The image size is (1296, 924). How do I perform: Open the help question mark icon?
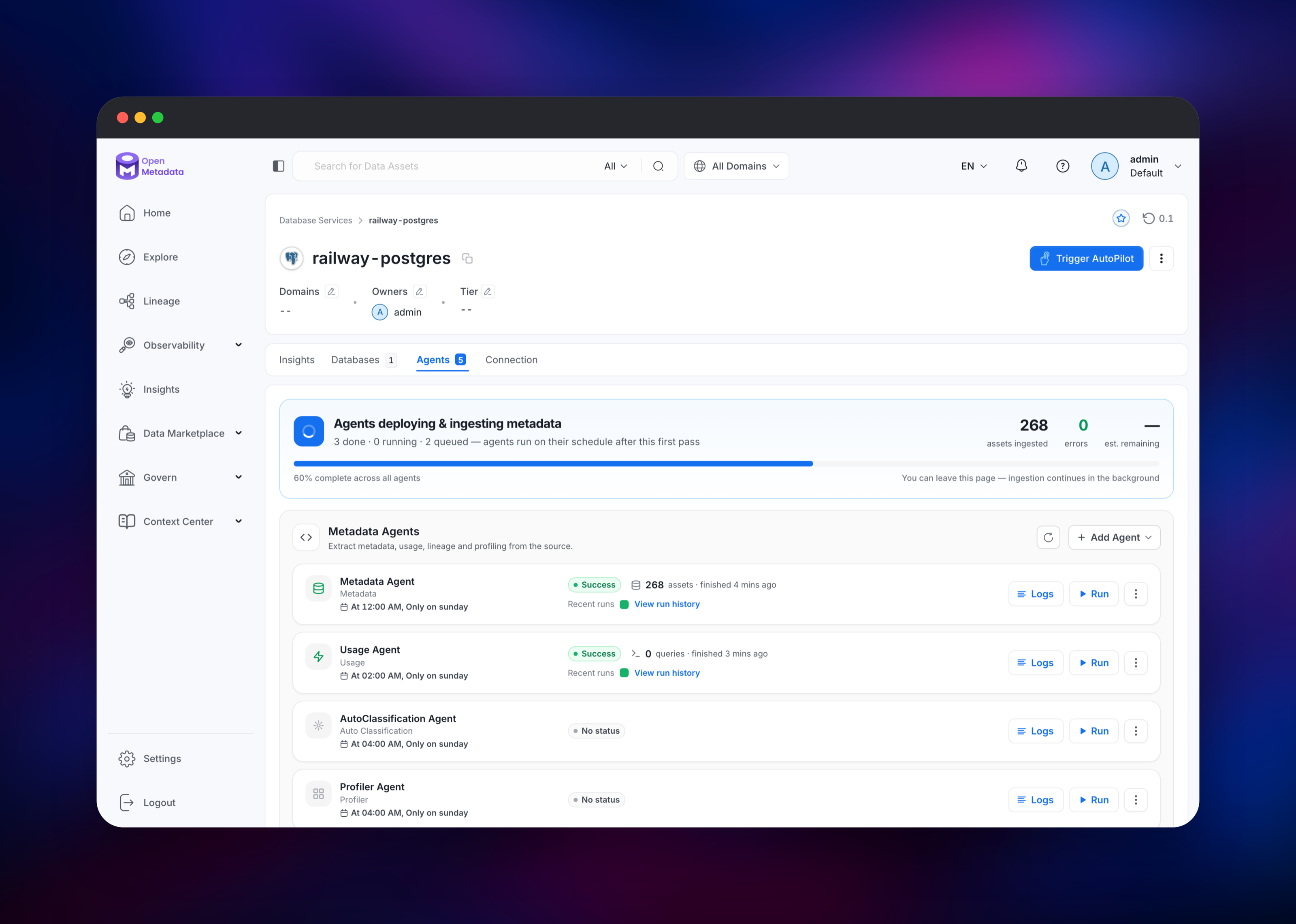pos(1062,166)
